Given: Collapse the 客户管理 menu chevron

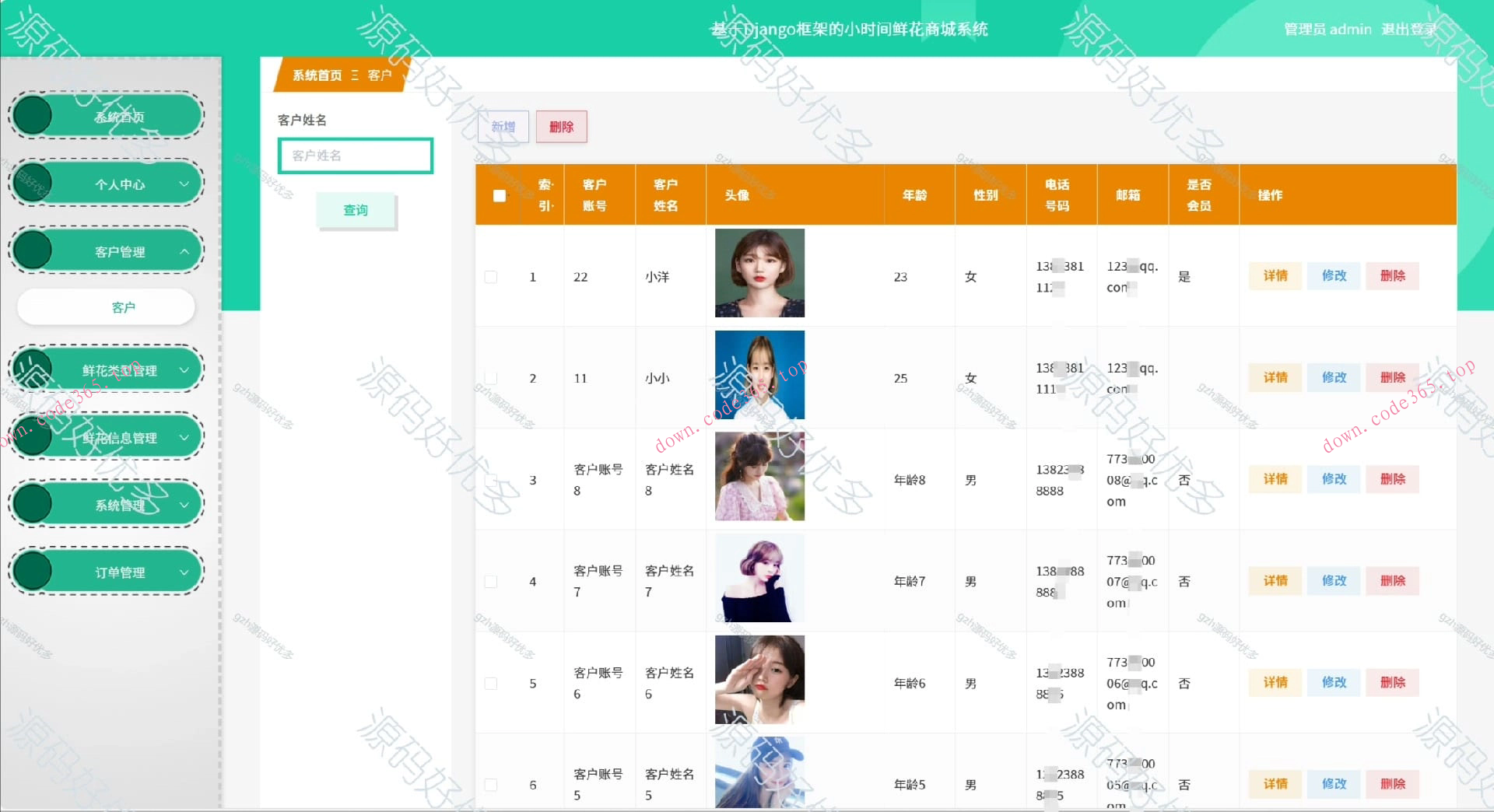Looking at the screenshot, I should [184, 251].
